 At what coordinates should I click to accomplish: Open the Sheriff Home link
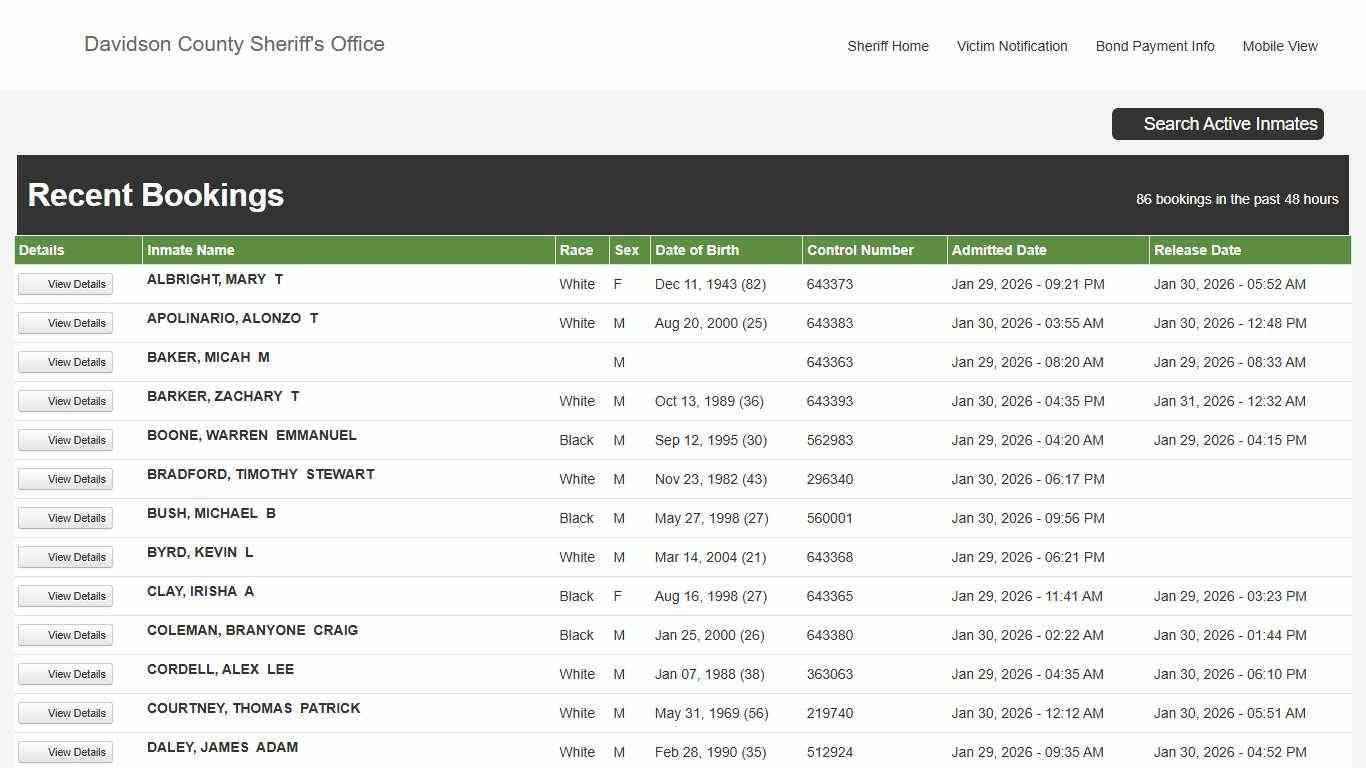(x=887, y=46)
